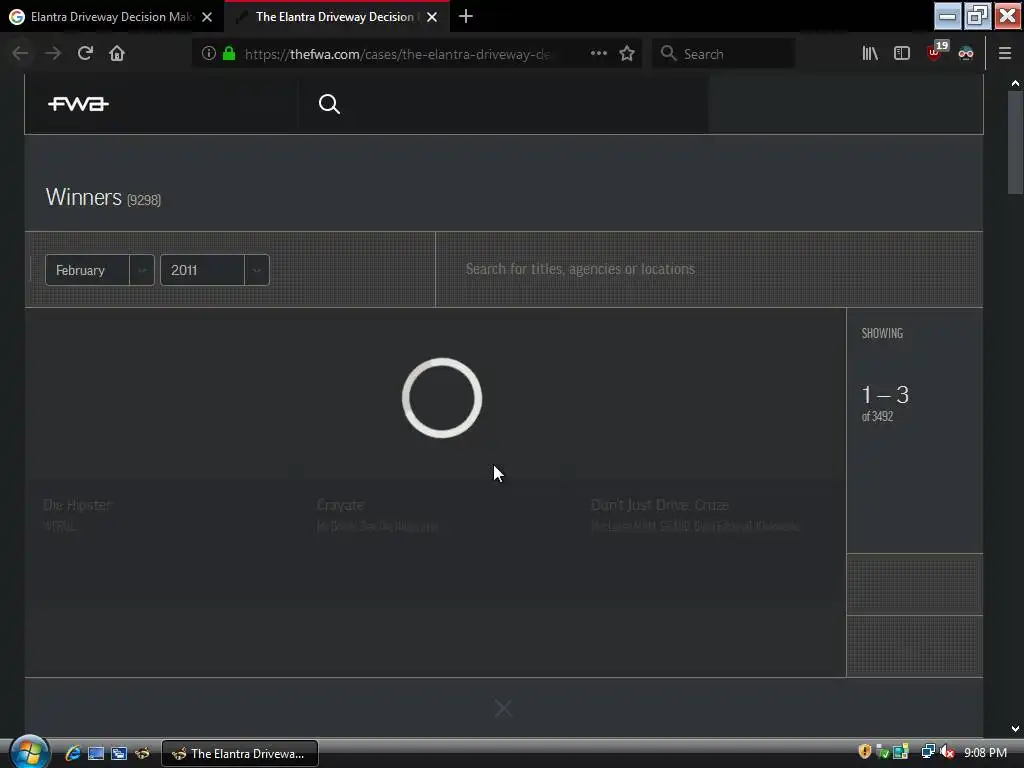Viewport: 1024px width, 768px height.
Task: Click the taskbar The Elantra Drivewa... button
Action: (240, 754)
